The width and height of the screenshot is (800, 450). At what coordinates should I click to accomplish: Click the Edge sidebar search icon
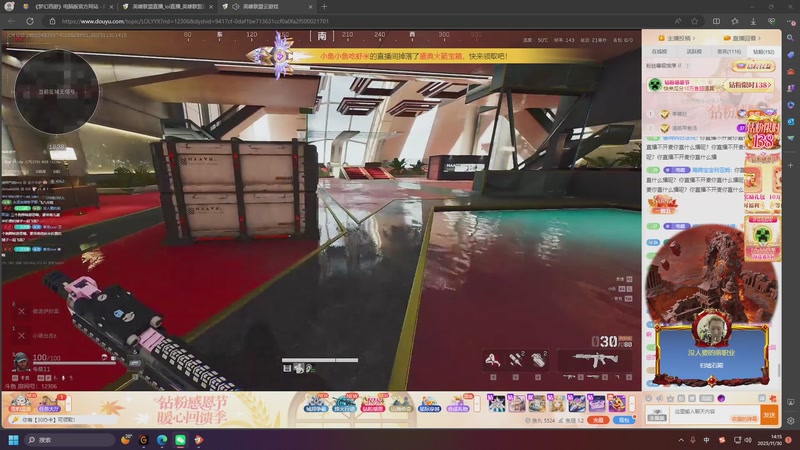point(790,38)
